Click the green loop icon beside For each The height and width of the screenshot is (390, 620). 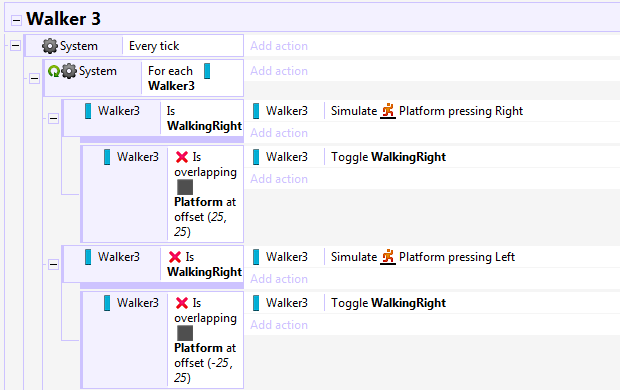pyautogui.click(x=54, y=71)
